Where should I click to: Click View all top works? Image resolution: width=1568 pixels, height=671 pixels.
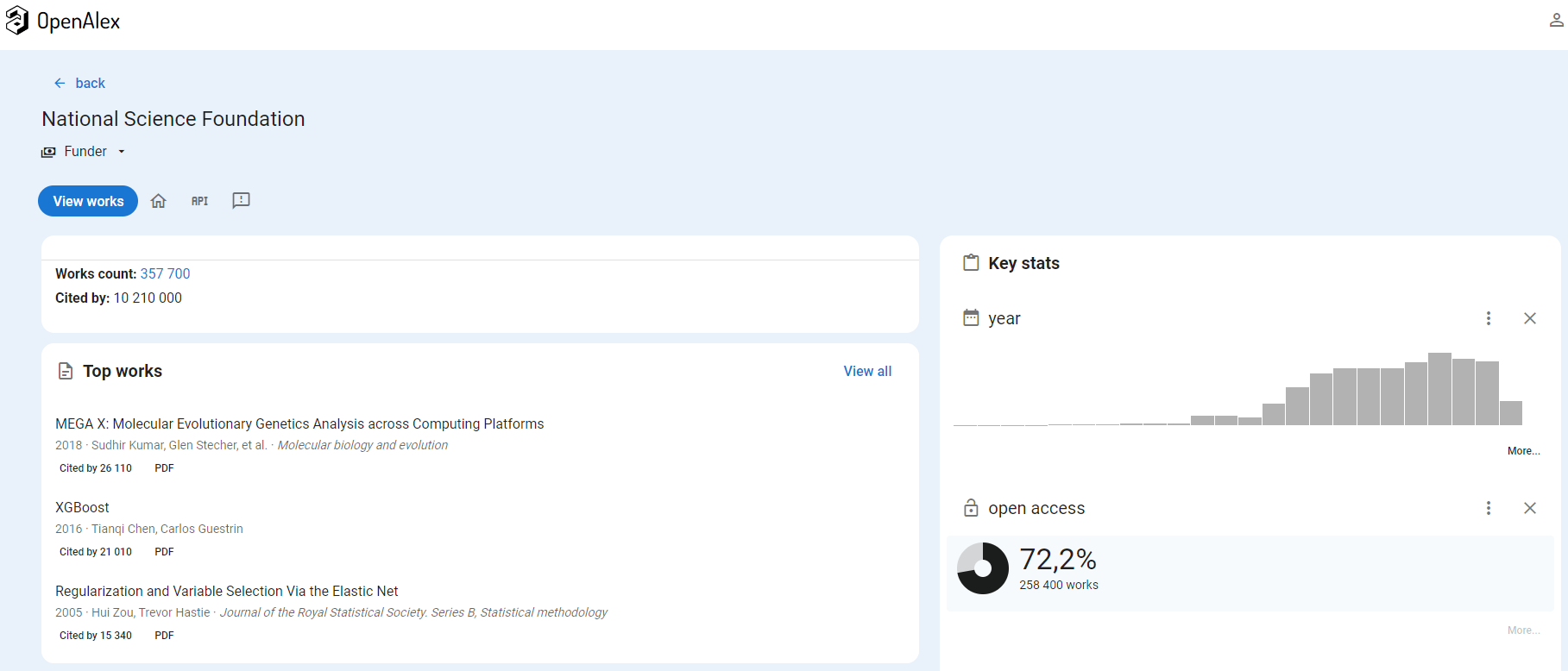[867, 371]
